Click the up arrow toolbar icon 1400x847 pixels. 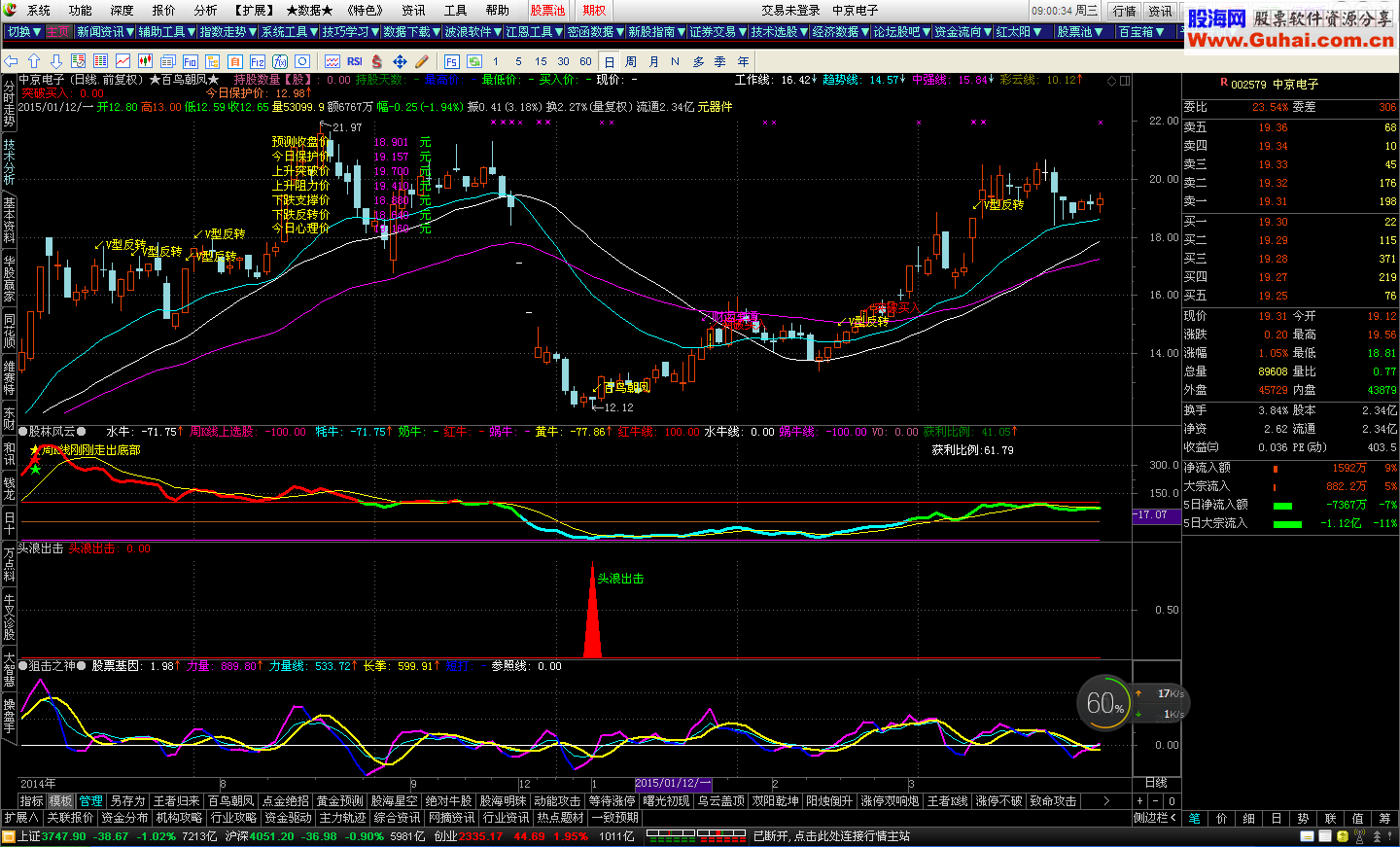coord(34,61)
